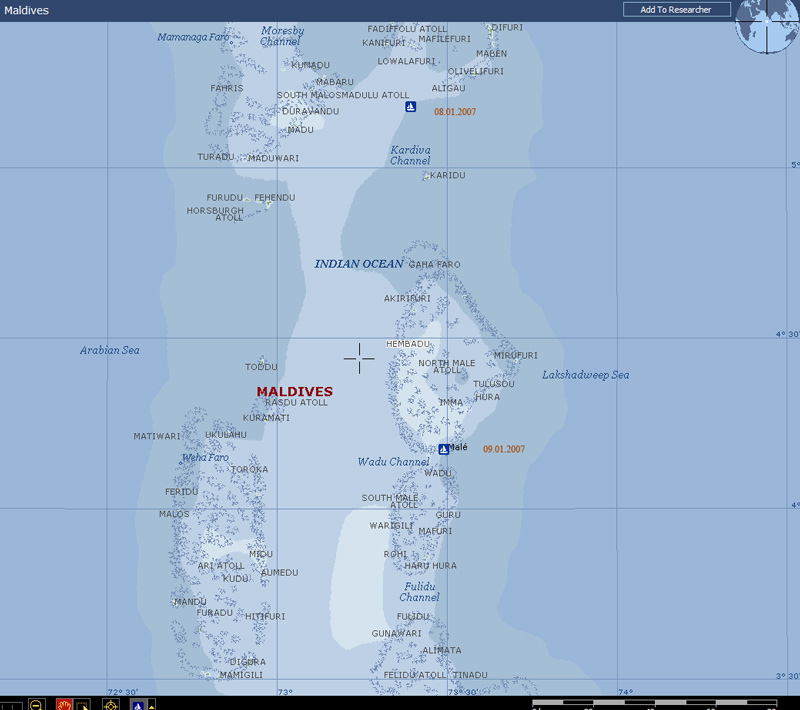The width and height of the screenshot is (800, 710).
Task: Click the crosshair cursor at map center
Action: click(359, 357)
